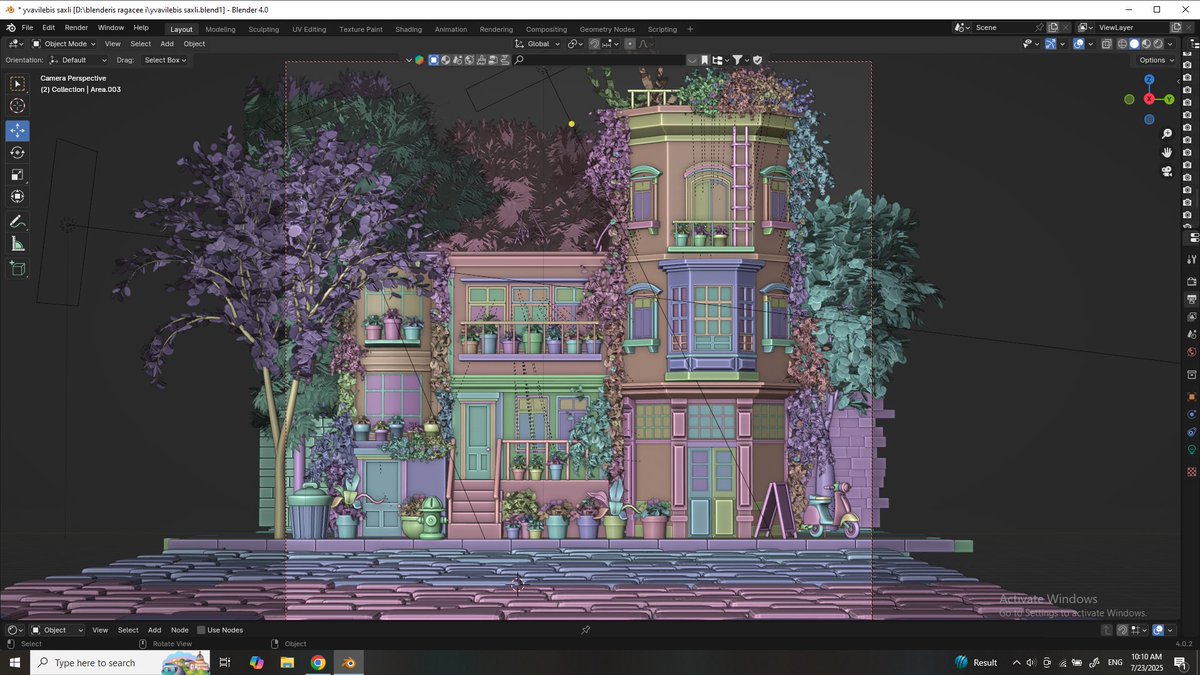This screenshot has width=1200, height=675.
Task: Open the Output properties tab
Action: [1191, 299]
